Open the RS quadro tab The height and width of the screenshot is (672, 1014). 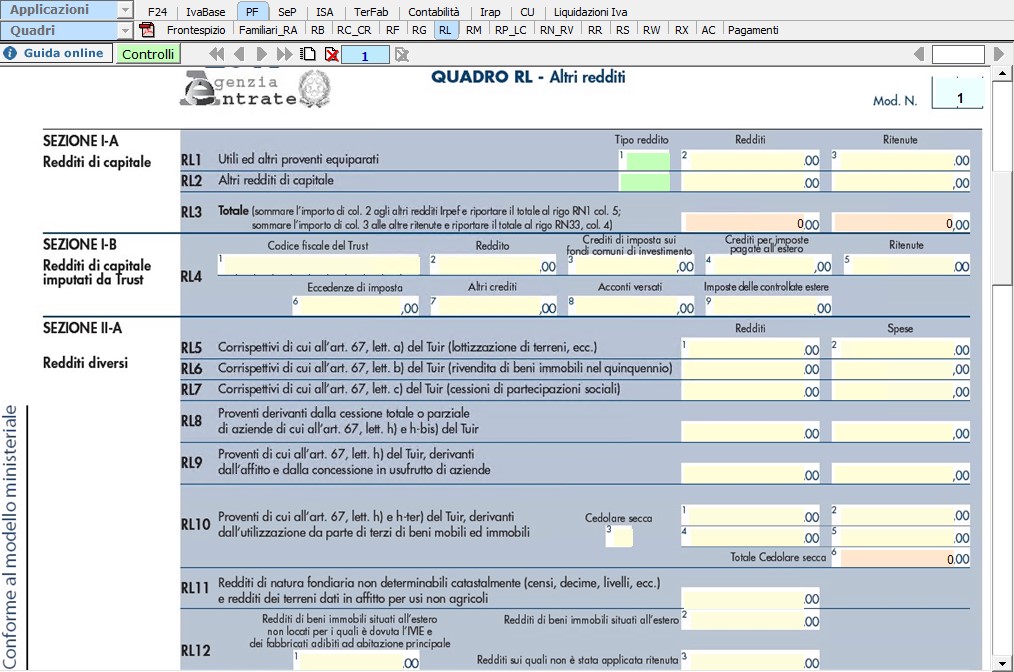[623, 30]
